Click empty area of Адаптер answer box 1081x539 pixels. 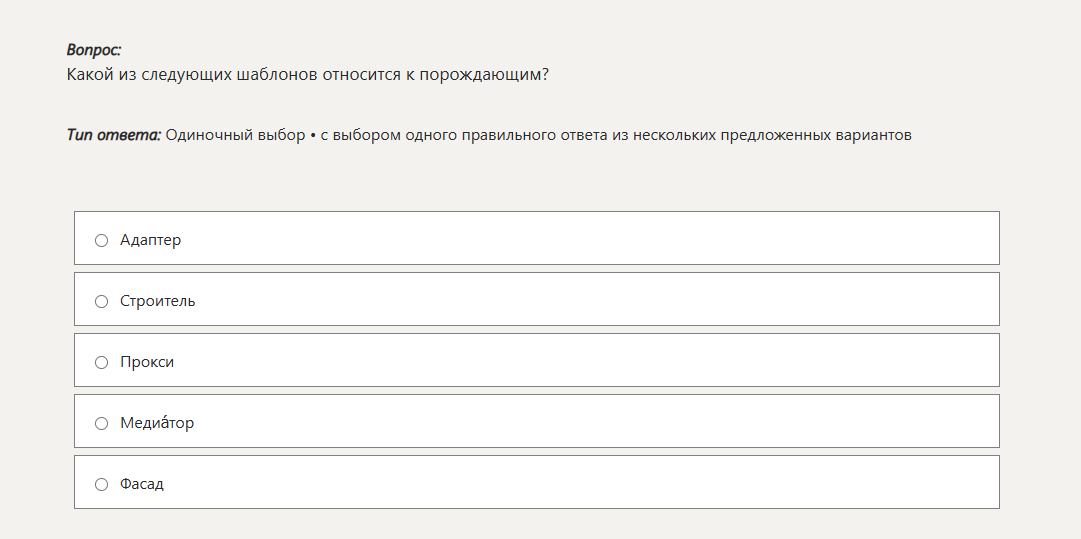[600, 240]
